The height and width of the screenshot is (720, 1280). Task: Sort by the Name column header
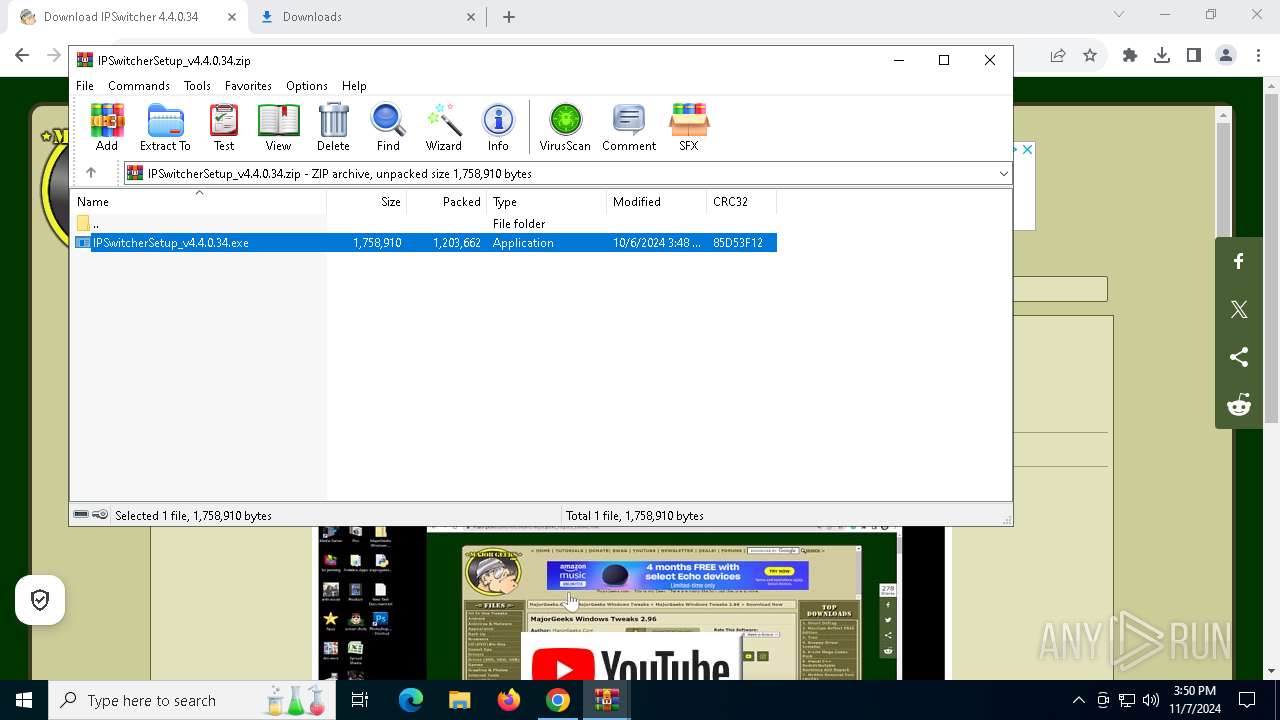198,202
